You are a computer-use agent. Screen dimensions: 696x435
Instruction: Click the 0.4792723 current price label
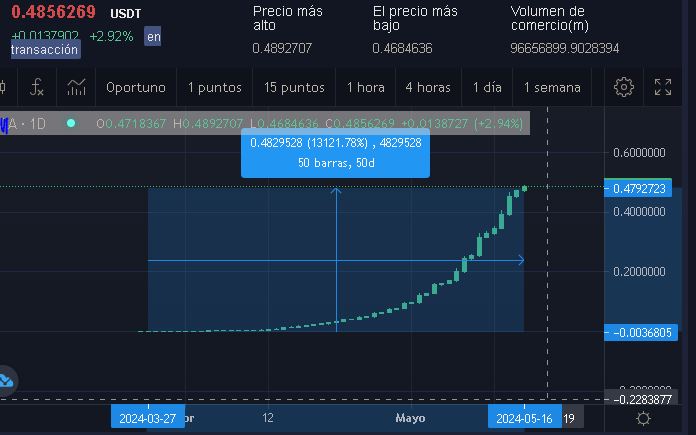click(x=638, y=189)
